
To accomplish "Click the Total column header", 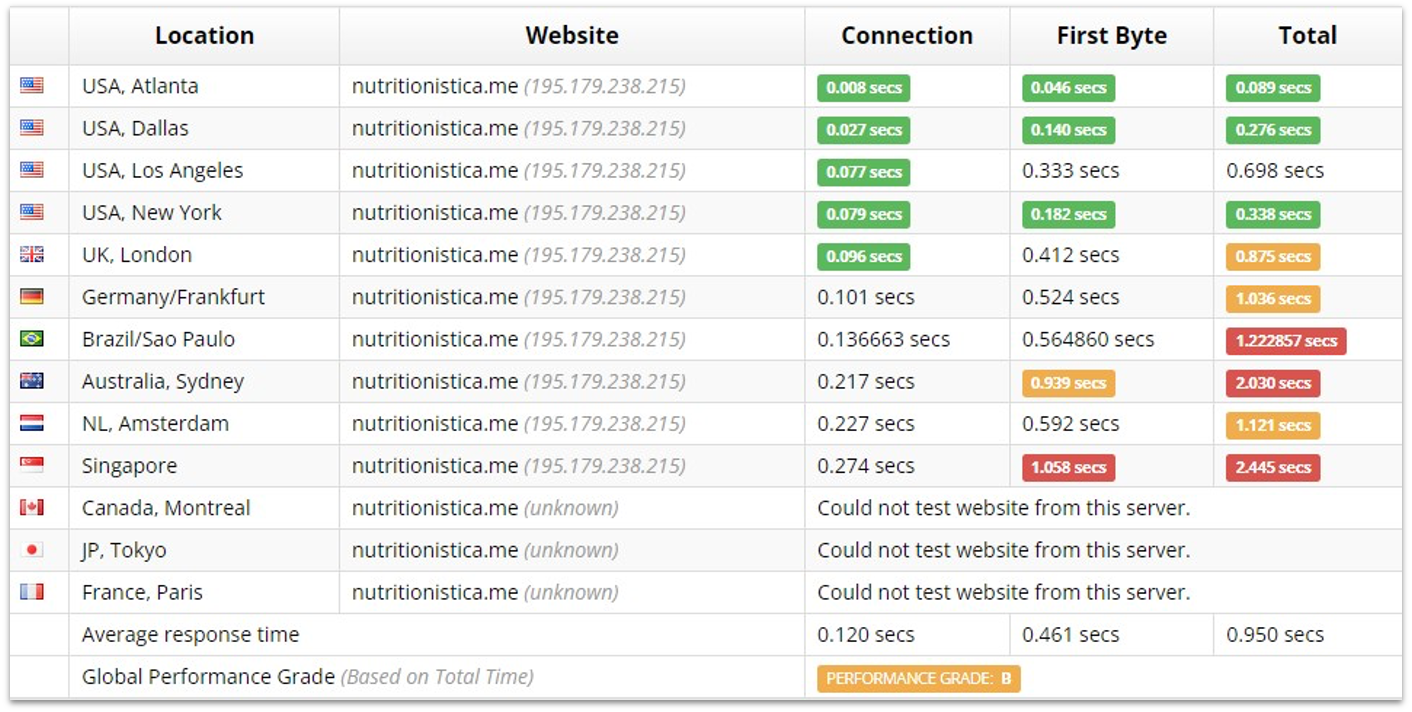I will (1307, 36).
